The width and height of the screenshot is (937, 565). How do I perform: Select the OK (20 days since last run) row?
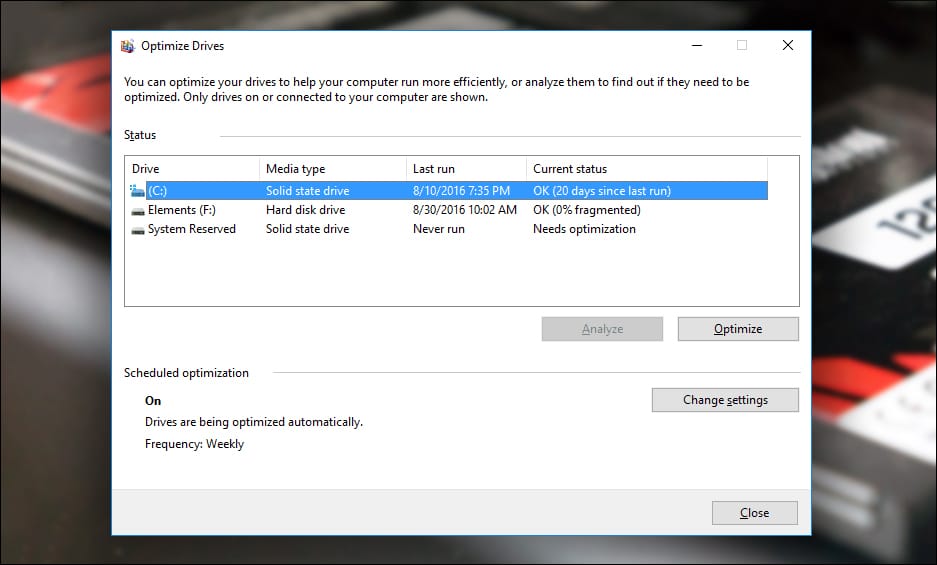446,191
